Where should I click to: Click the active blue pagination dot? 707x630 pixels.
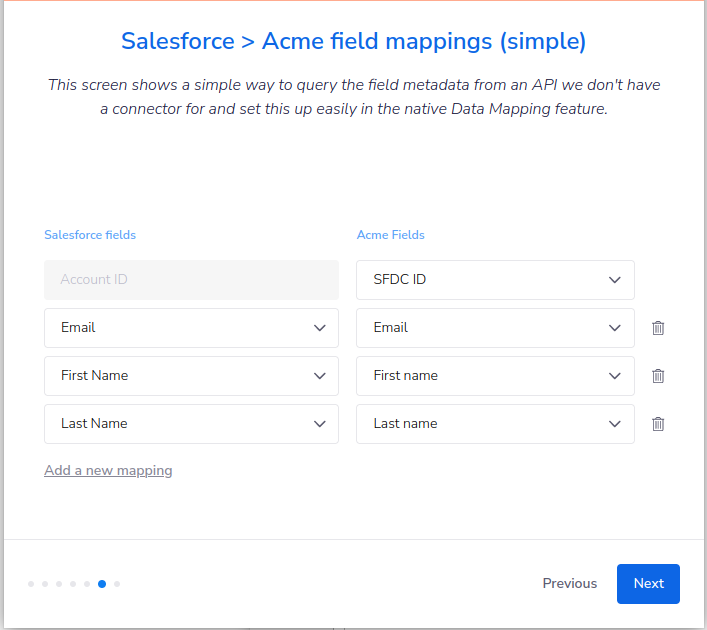click(x=102, y=584)
